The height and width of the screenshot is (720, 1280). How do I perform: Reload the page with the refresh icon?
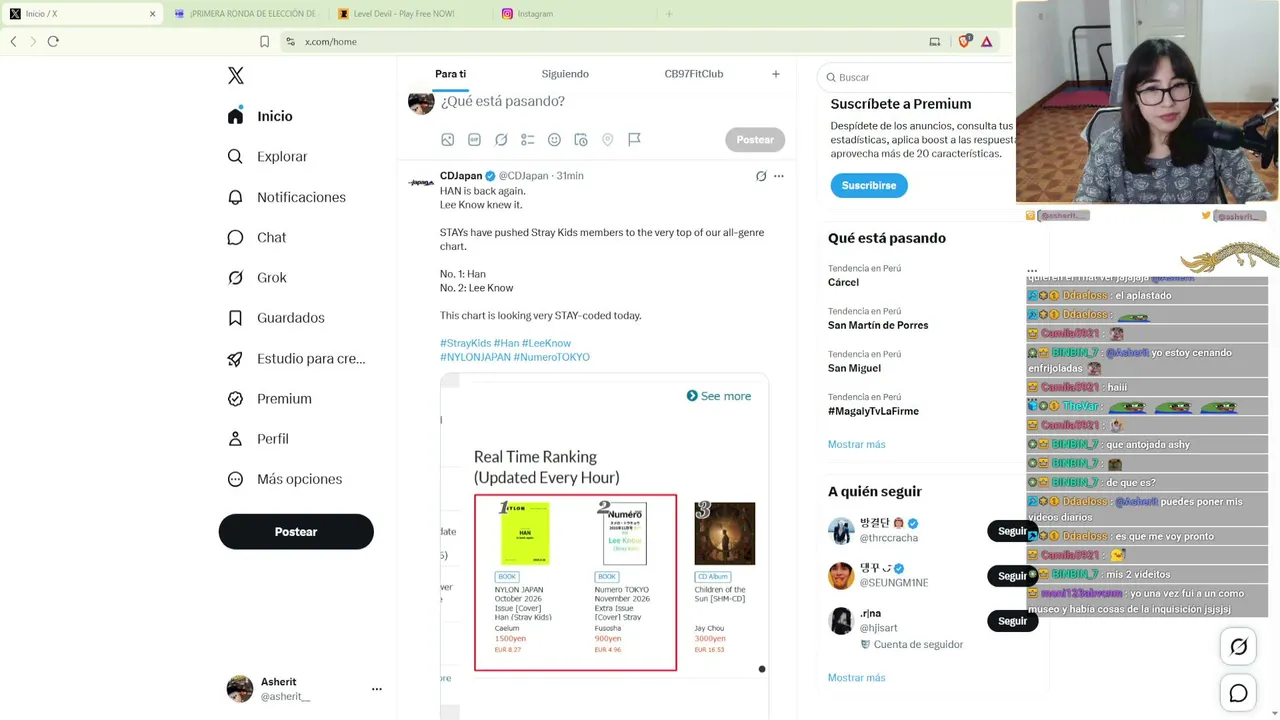point(53,41)
